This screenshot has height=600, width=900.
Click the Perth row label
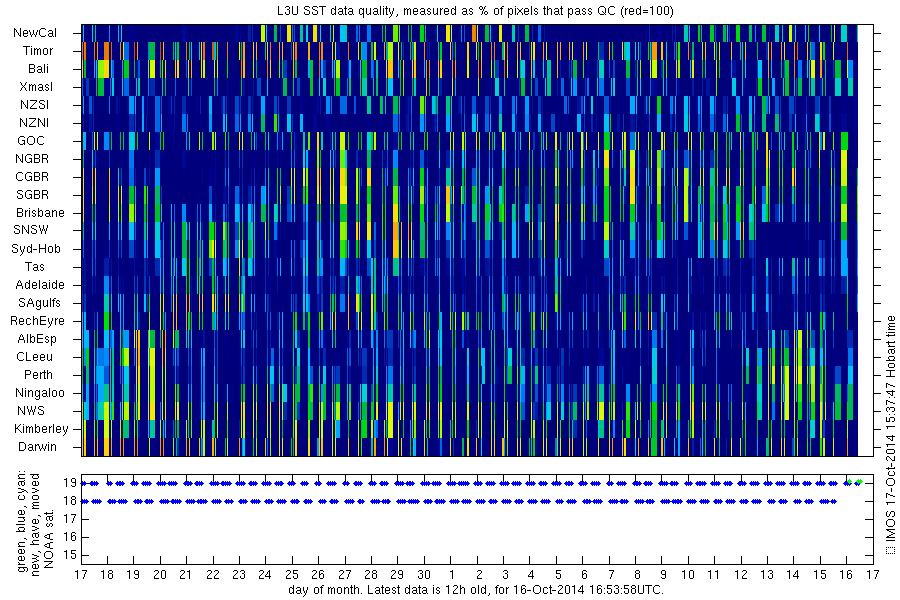tap(38, 374)
